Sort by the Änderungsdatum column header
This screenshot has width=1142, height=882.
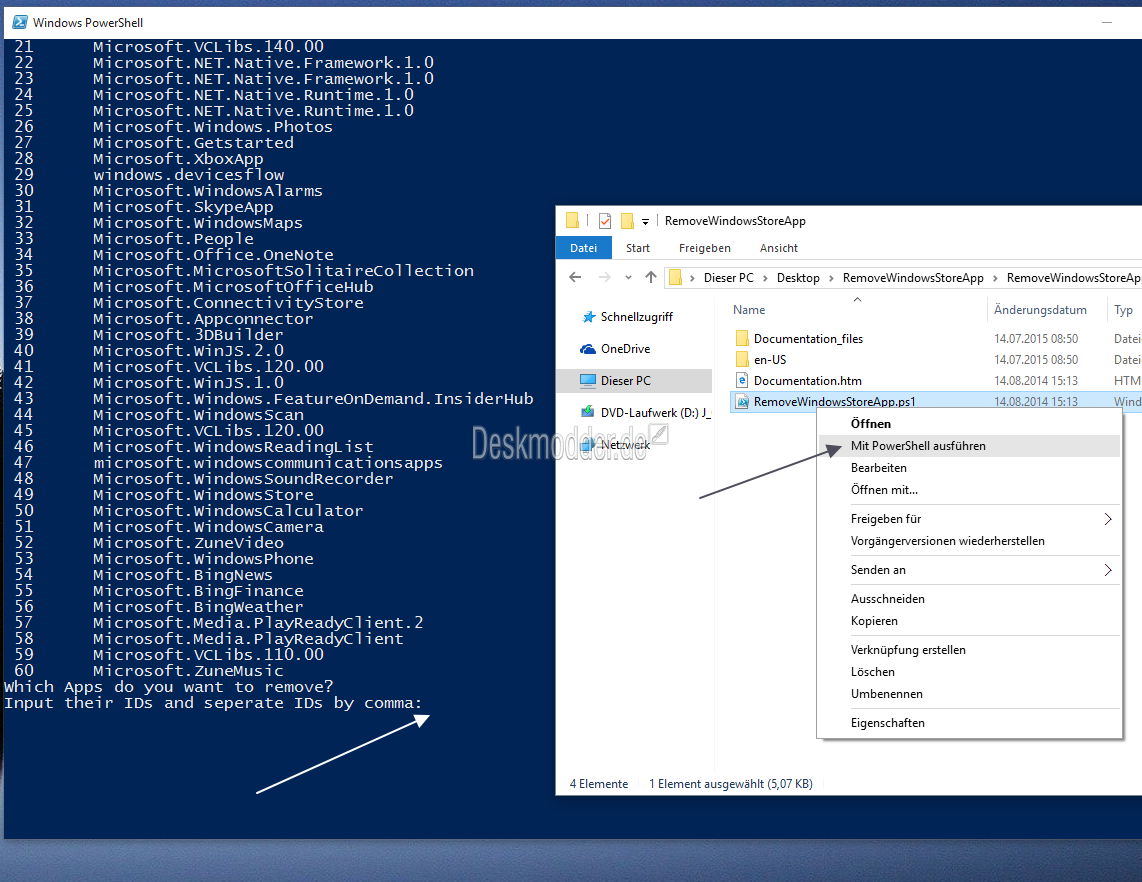(x=1040, y=310)
